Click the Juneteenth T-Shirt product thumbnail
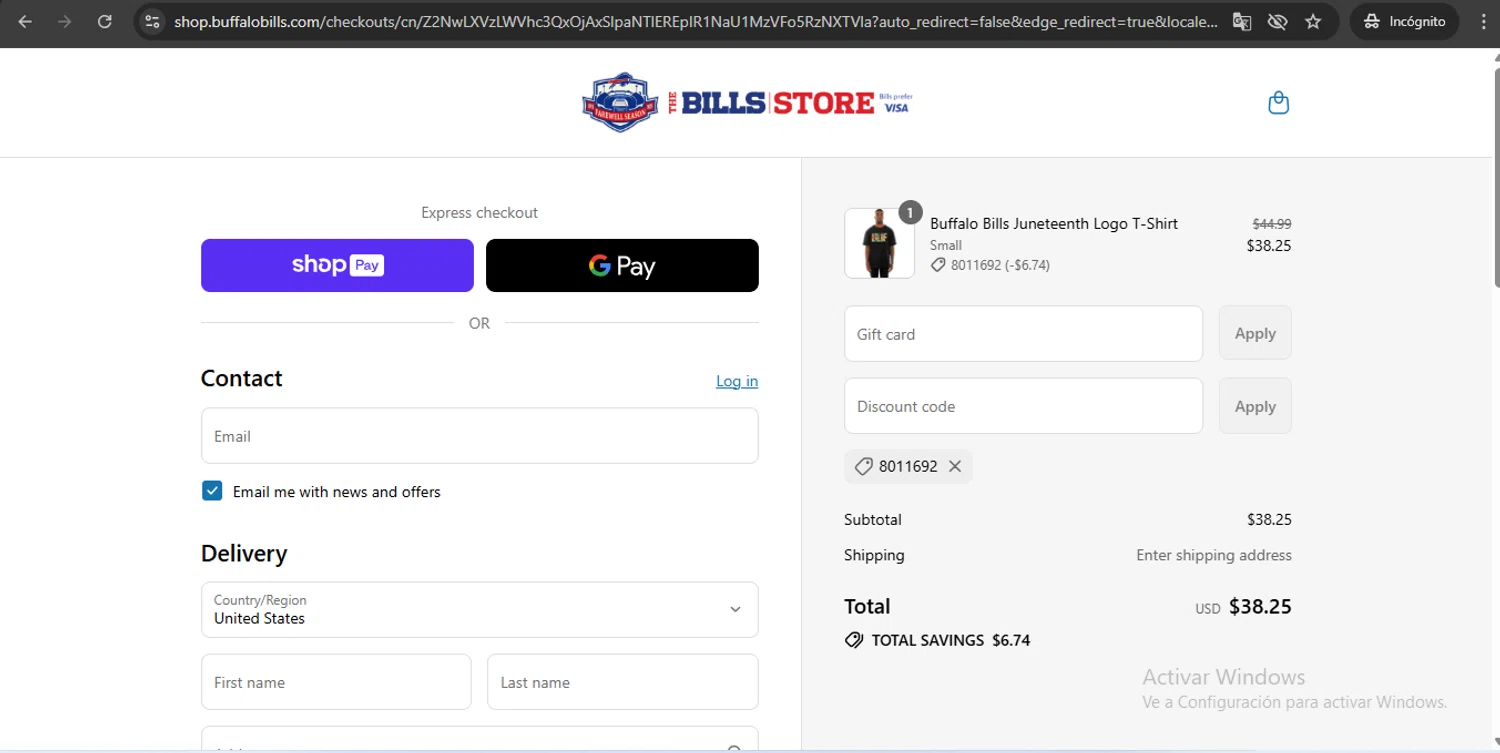The image size is (1500, 753). click(879, 243)
